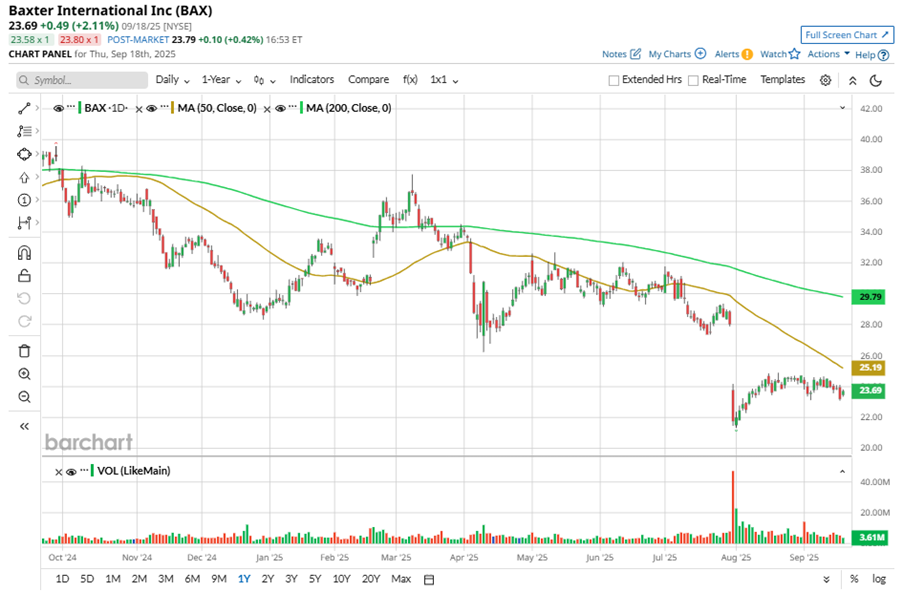The image size is (903, 592).
Task: Remove the MA 50 indicator
Action: pyautogui.click(x=139, y=109)
